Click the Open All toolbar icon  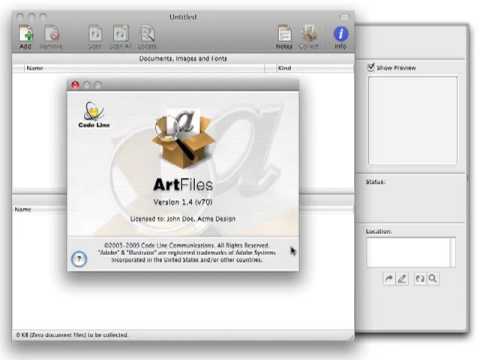[120, 37]
